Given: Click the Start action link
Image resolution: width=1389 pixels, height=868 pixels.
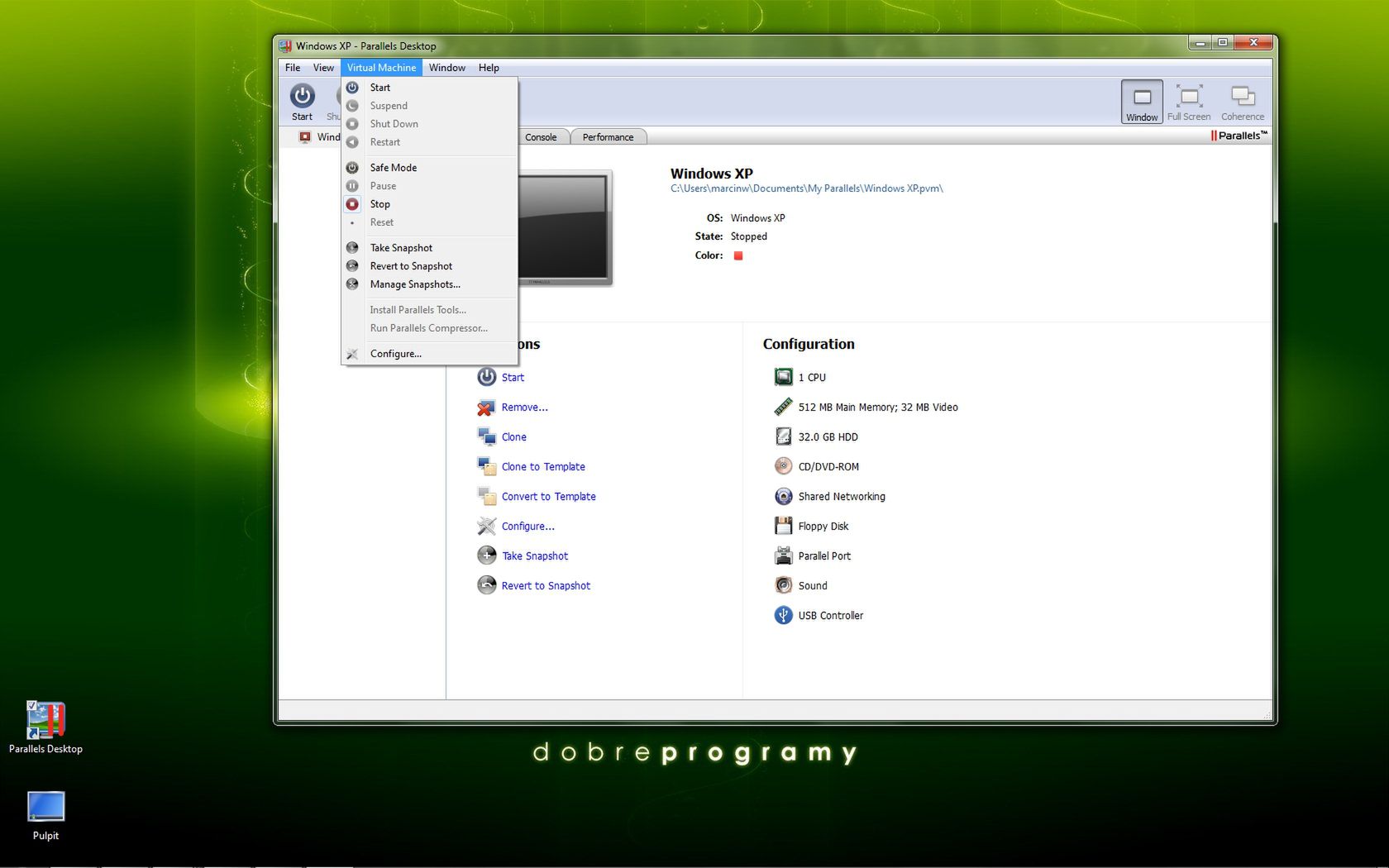Looking at the screenshot, I should 513,378.
